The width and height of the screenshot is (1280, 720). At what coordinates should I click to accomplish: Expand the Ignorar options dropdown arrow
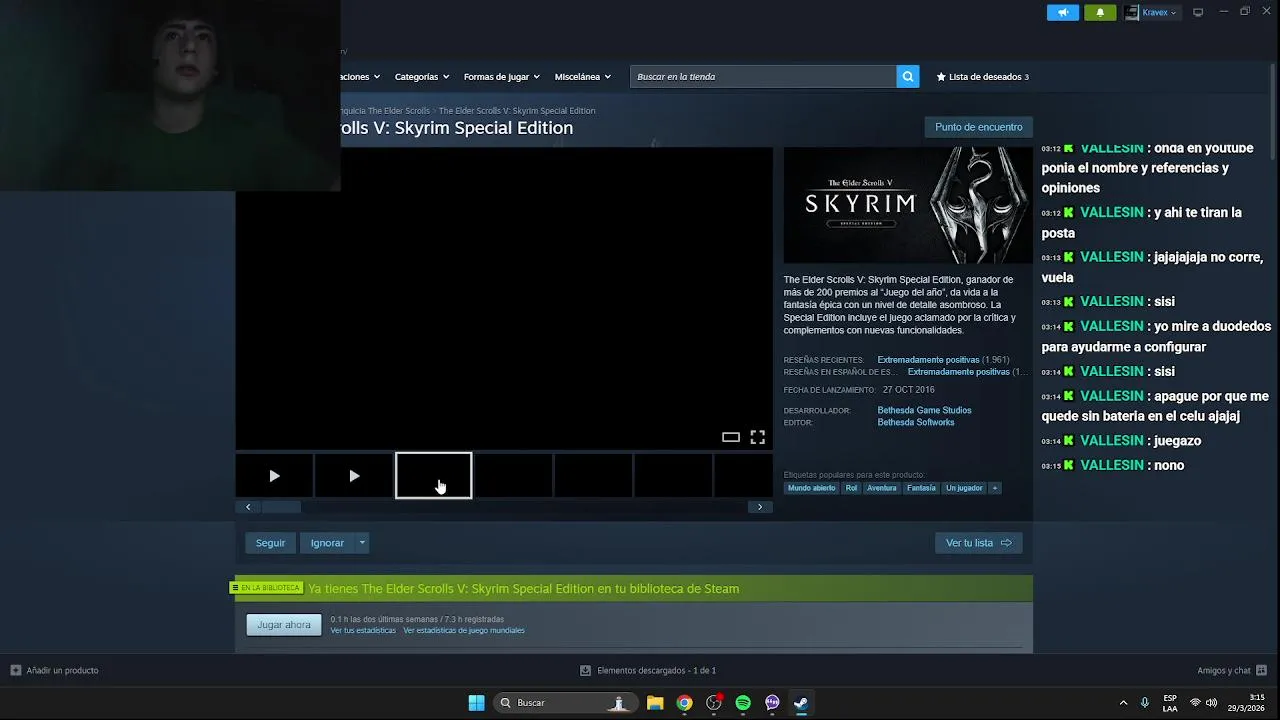click(362, 543)
